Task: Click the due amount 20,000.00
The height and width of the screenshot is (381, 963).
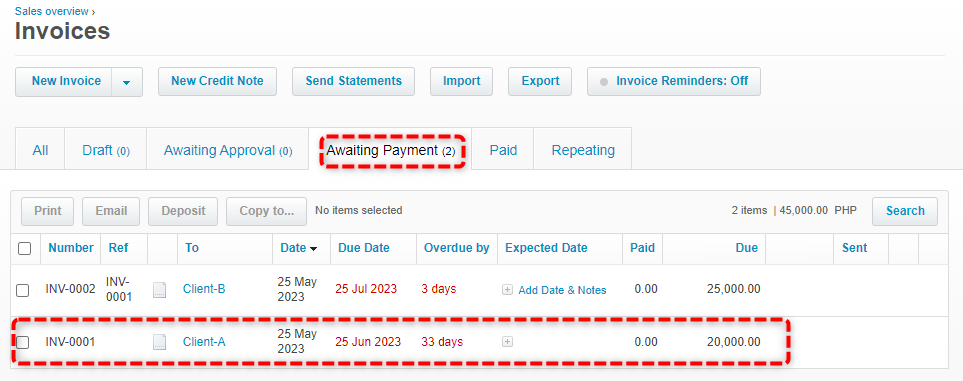Action: [x=733, y=342]
